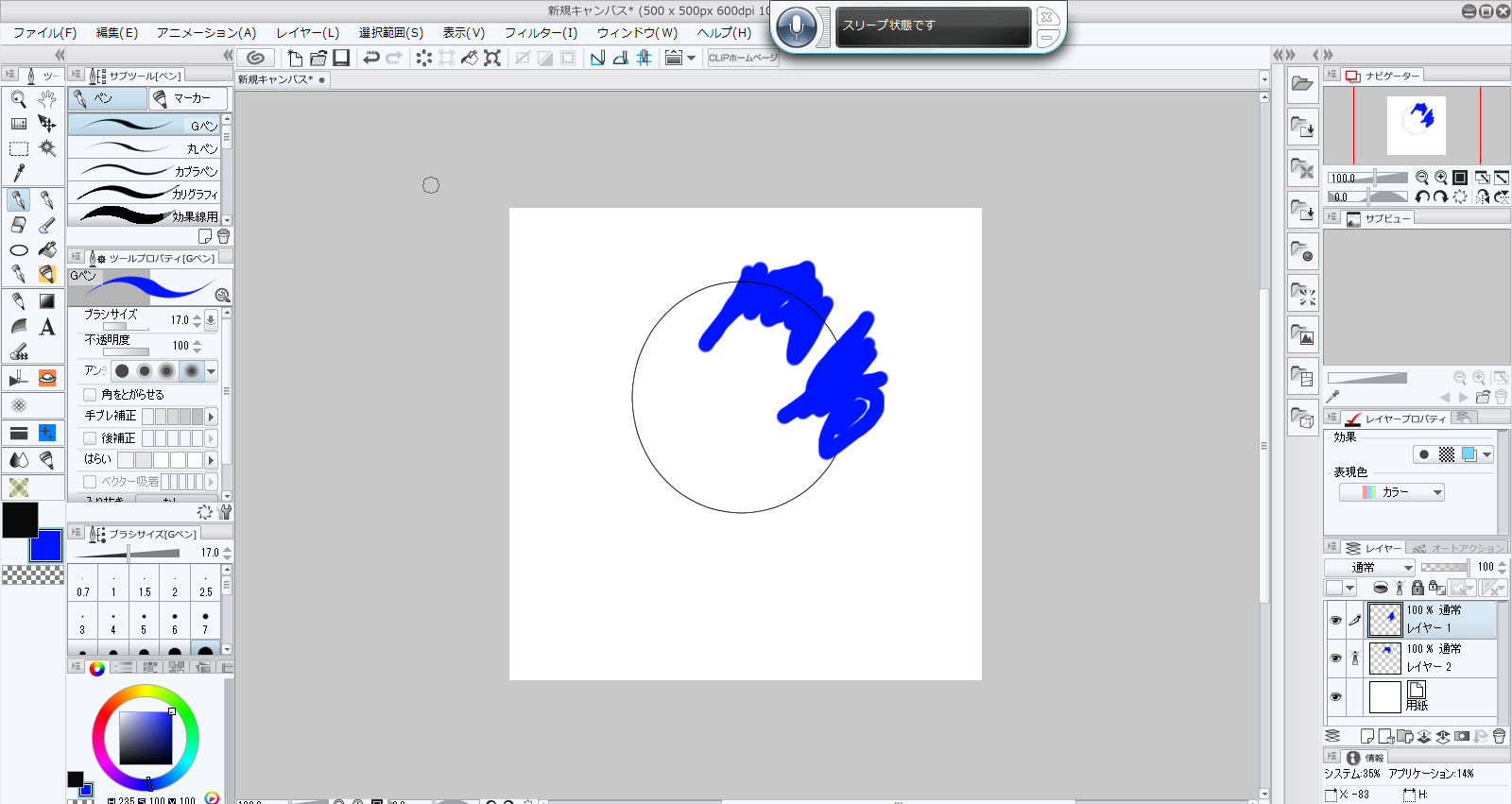Select the Zoom magnifier tool
The width and height of the screenshot is (1512, 804).
click(18, 98)
